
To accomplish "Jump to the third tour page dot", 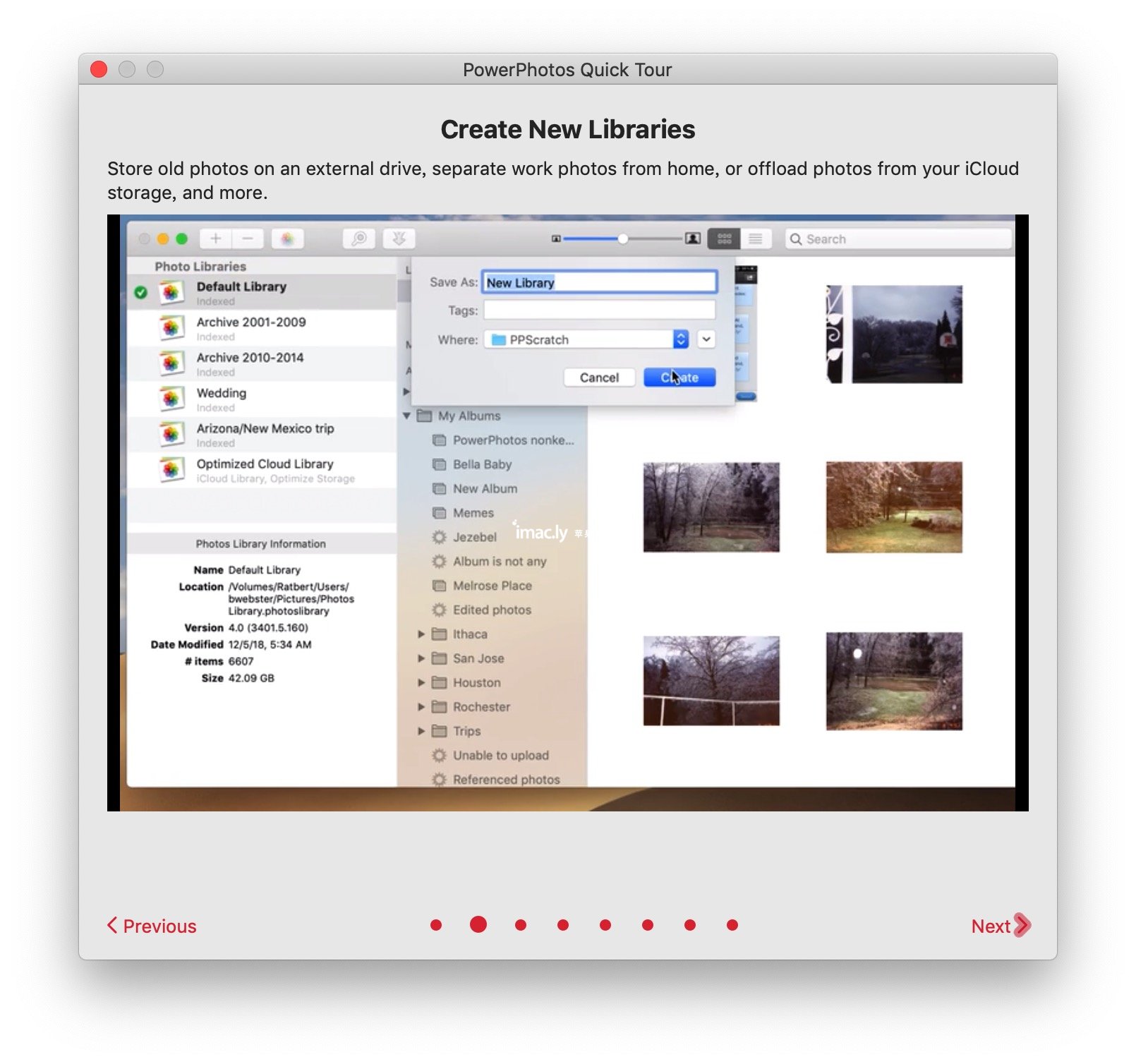I will click(521, 925).
